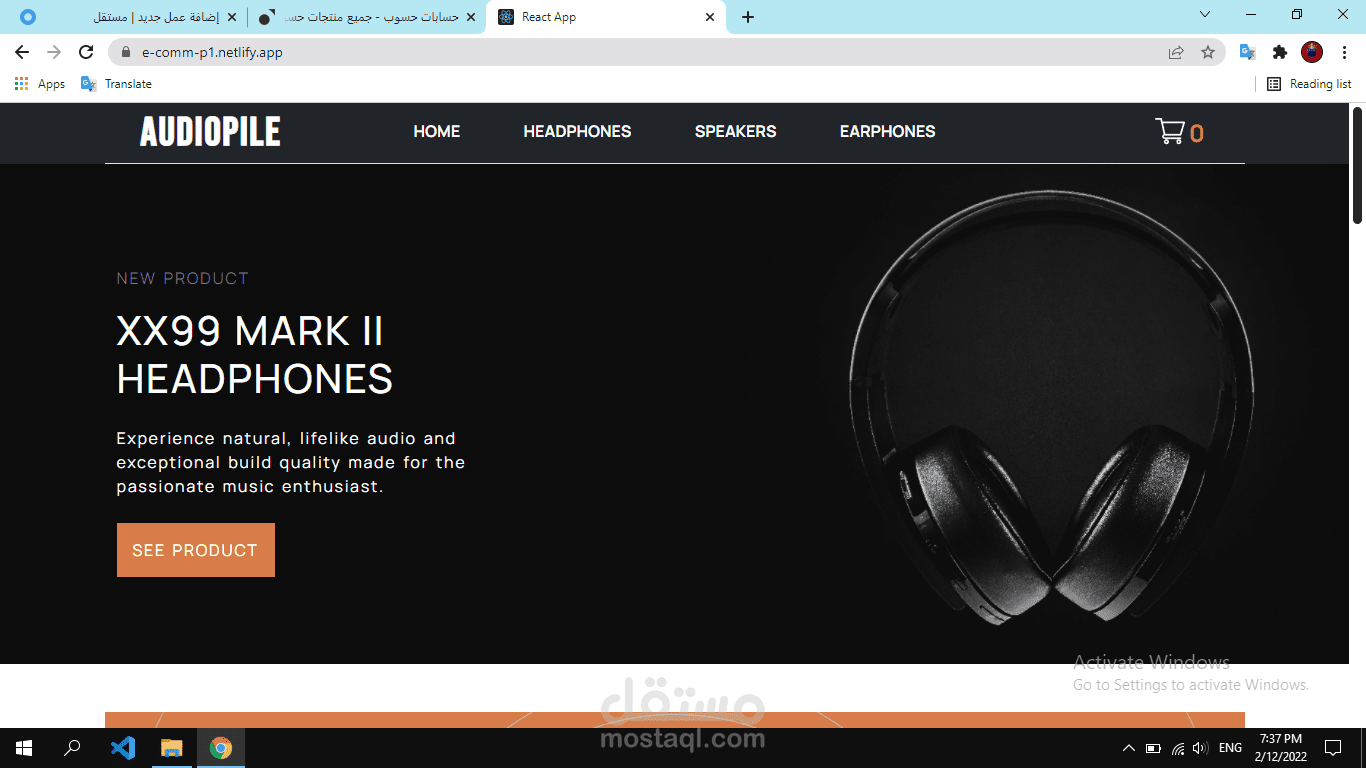1366x768 pixels.
Task: Open the tab search dropdown arrow
Action: click(1205, 15)
